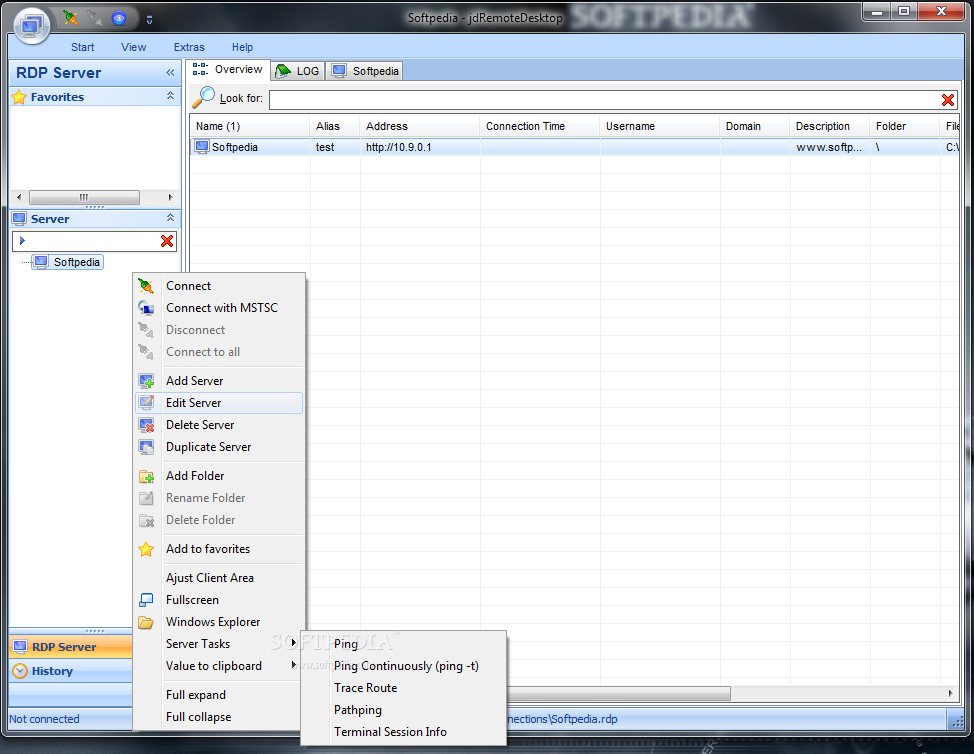Click the Favorites star icon

click(x=19, y=97)
